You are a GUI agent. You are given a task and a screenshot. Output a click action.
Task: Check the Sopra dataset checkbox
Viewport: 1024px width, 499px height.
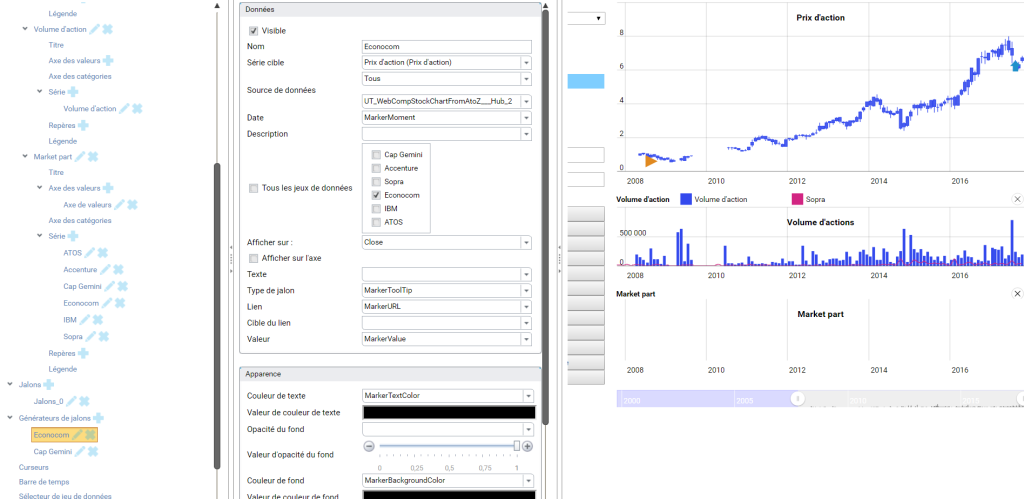(x=376, y=182)
